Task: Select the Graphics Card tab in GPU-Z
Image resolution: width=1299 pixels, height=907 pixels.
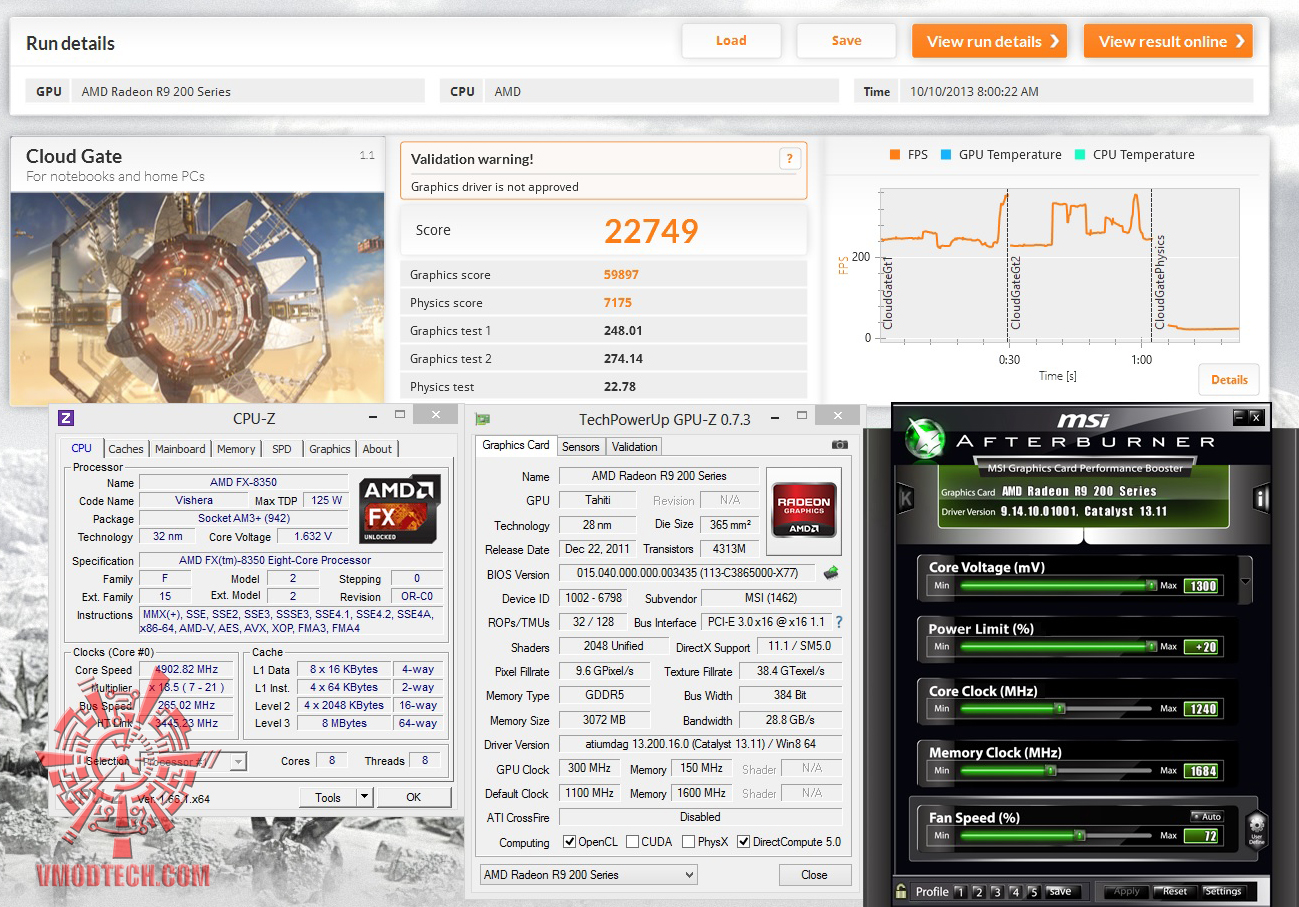Action: click(x=516, y=445)
